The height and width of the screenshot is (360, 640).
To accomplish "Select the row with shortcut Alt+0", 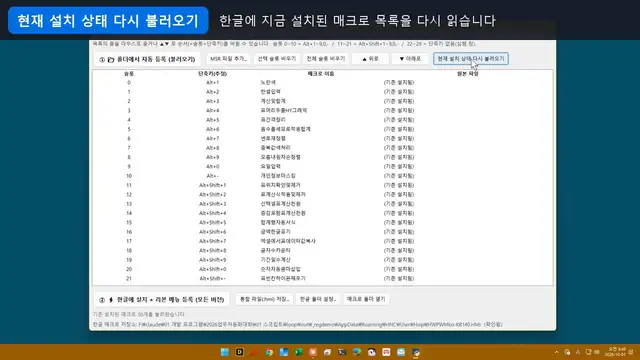I will coord(322,167).
